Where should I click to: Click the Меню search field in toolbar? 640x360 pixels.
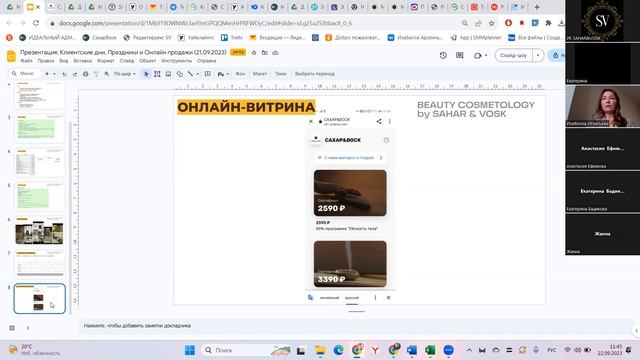25,74
